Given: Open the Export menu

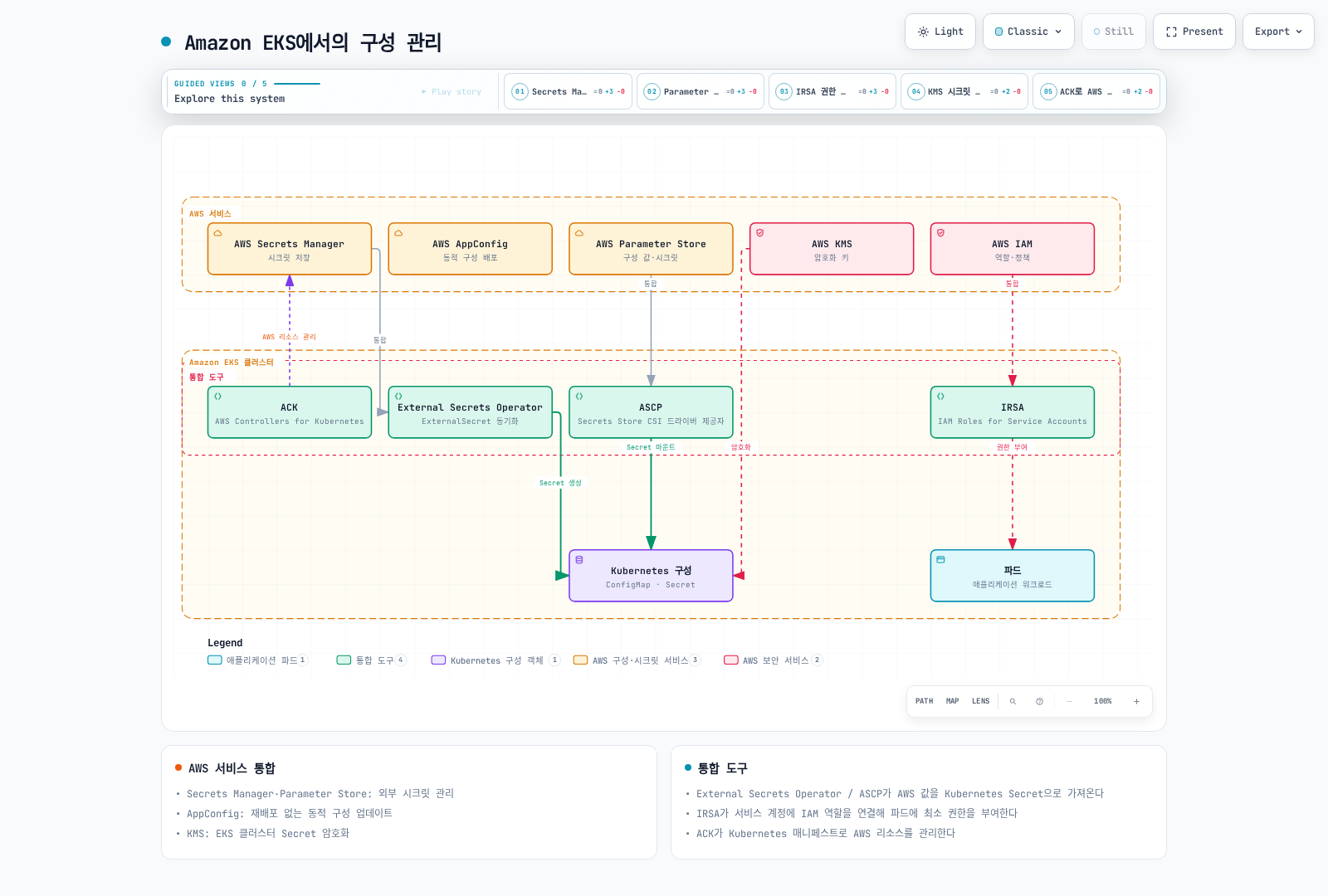Looking at the screenshot, I should (1278, 32).
